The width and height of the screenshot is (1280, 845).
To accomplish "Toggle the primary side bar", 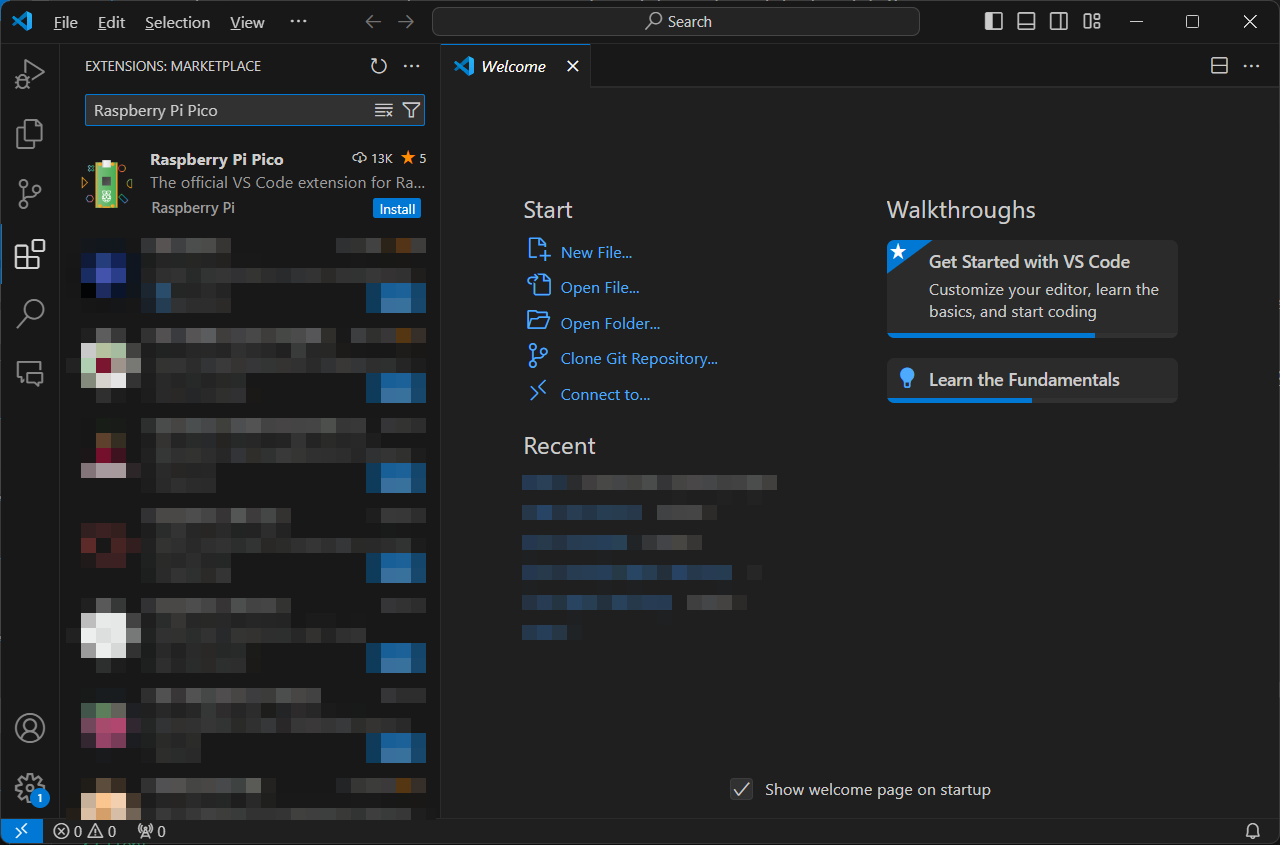I will pos(994,22).
